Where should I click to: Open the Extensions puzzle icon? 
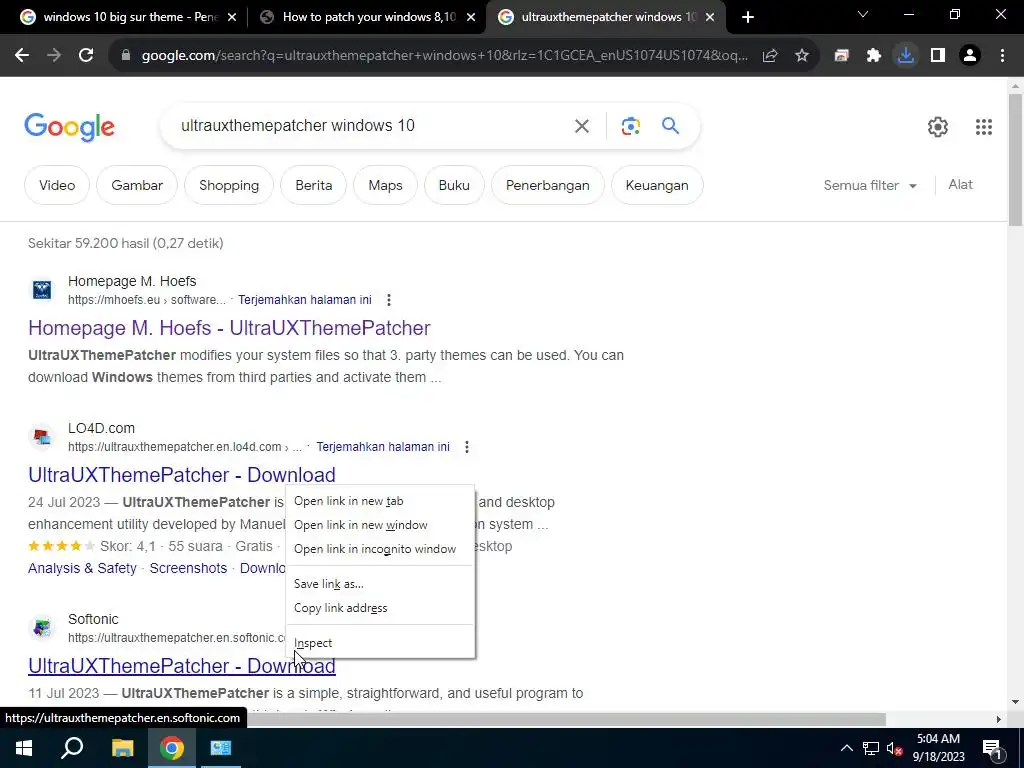[x=874, y=56]
